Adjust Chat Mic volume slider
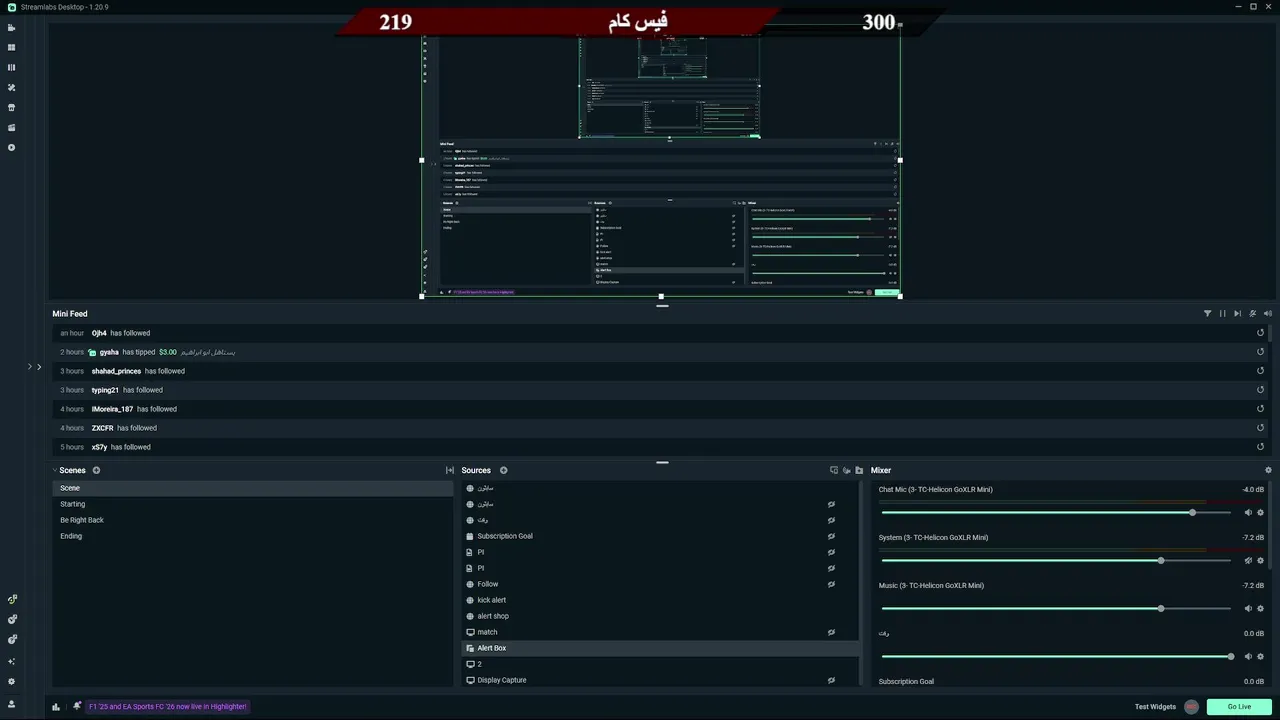The image size is (1280, 720). (x=1056, y=513)
